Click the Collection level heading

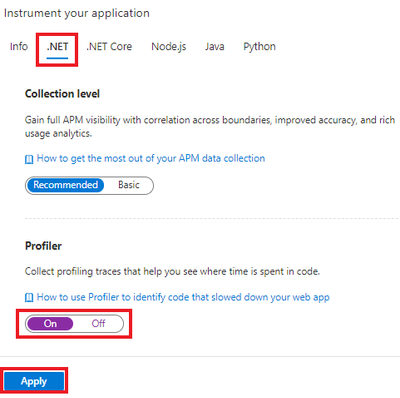pos(62,94)
